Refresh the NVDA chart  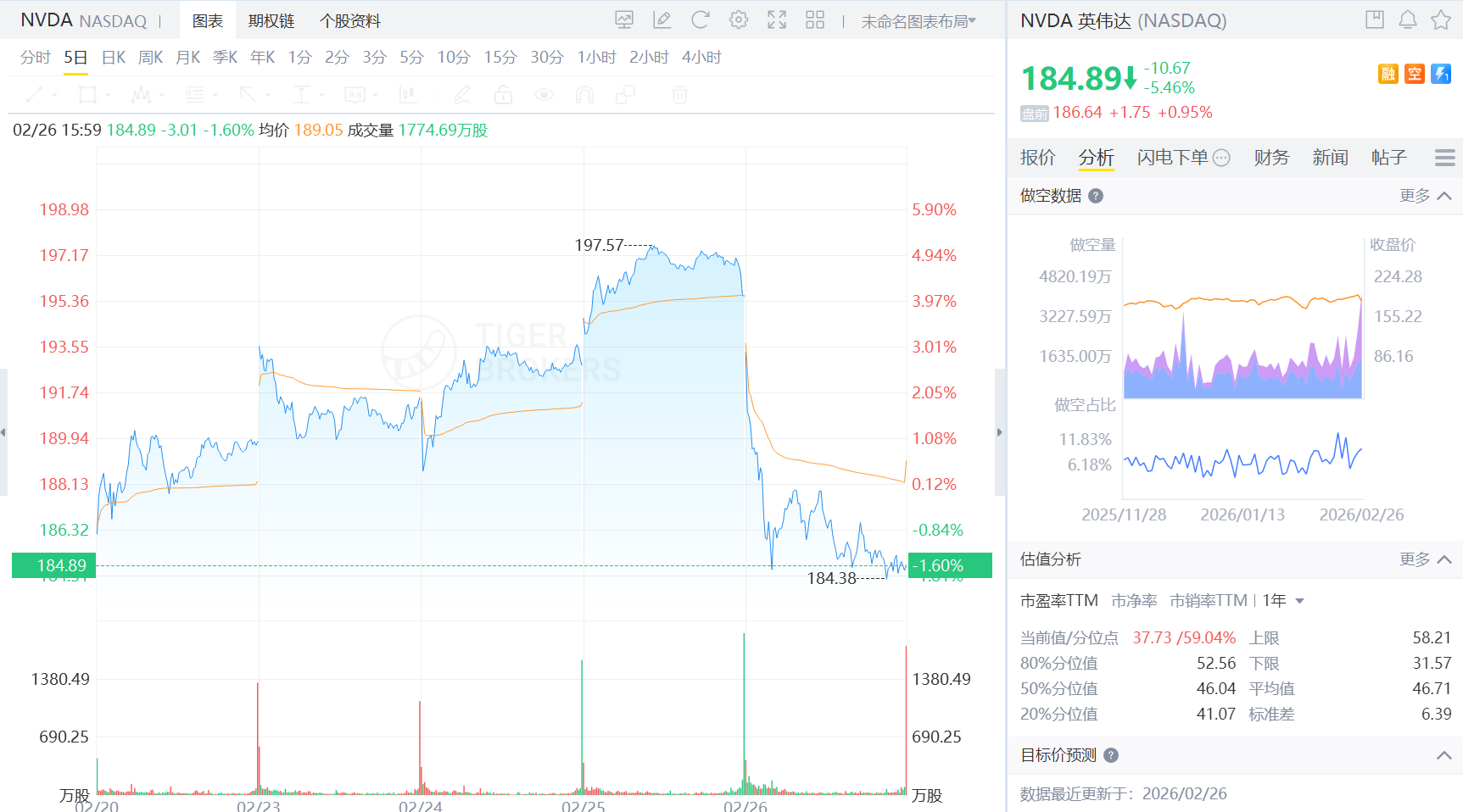[x=701, y=20]
